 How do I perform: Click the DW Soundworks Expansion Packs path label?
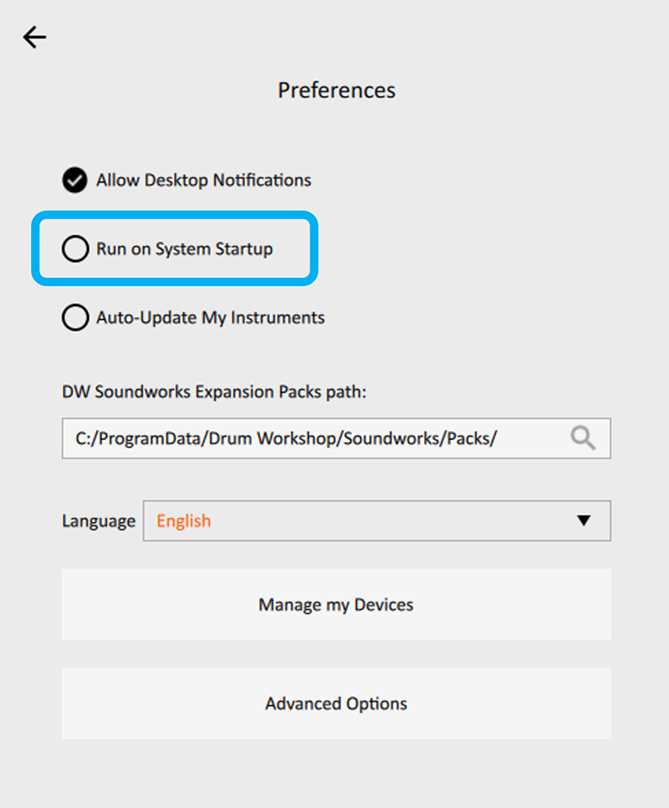click(x=214, y=392)
